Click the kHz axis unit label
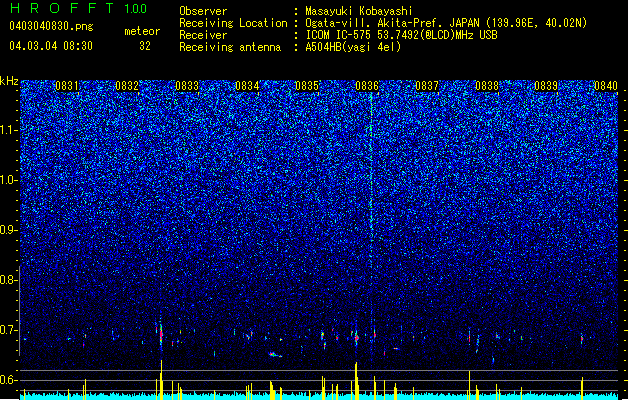The image size is (629, 400). 9,81
